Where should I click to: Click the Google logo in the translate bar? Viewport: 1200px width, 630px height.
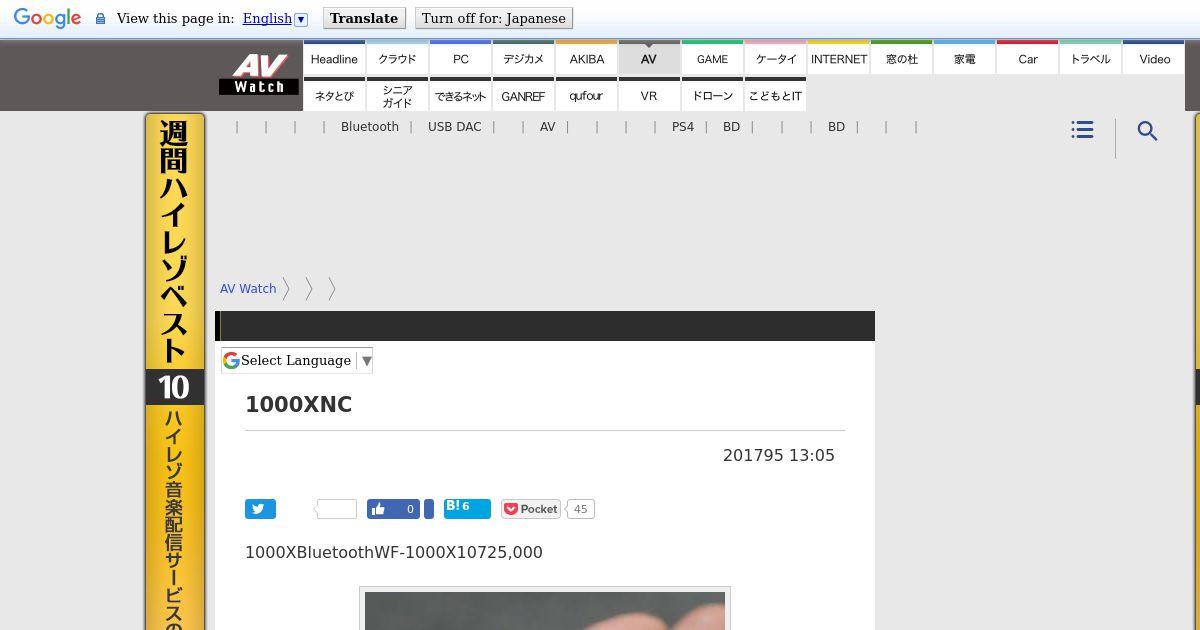point(47,19)
